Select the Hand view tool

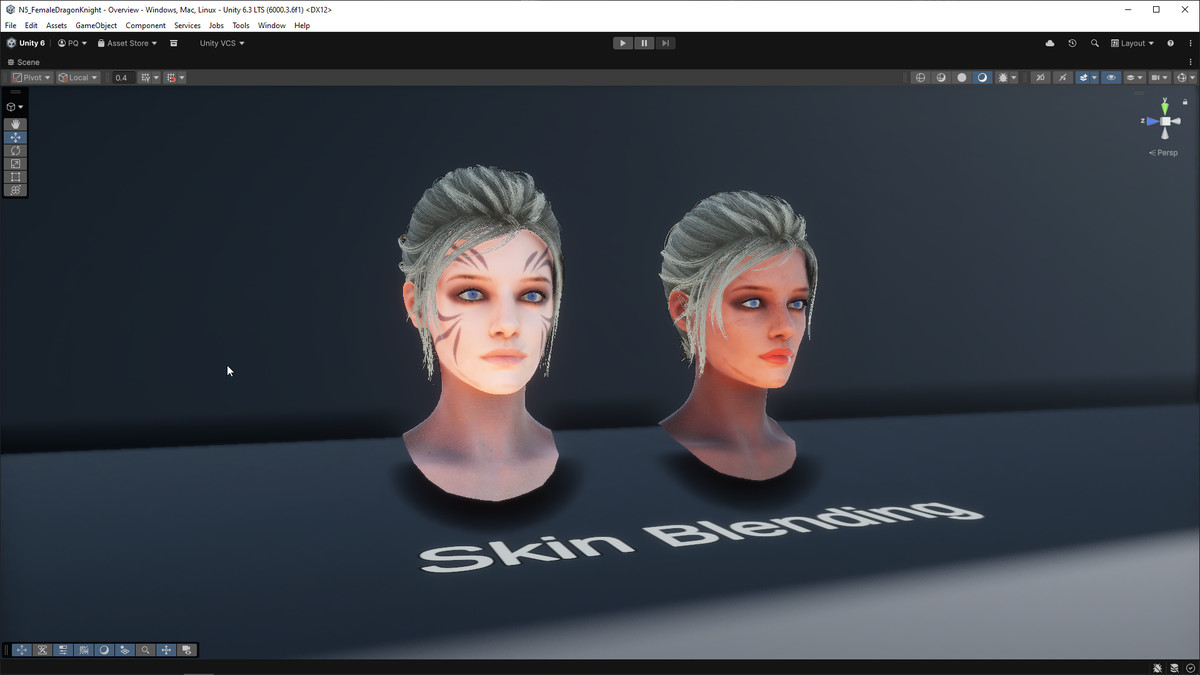(x=15, y=124)
